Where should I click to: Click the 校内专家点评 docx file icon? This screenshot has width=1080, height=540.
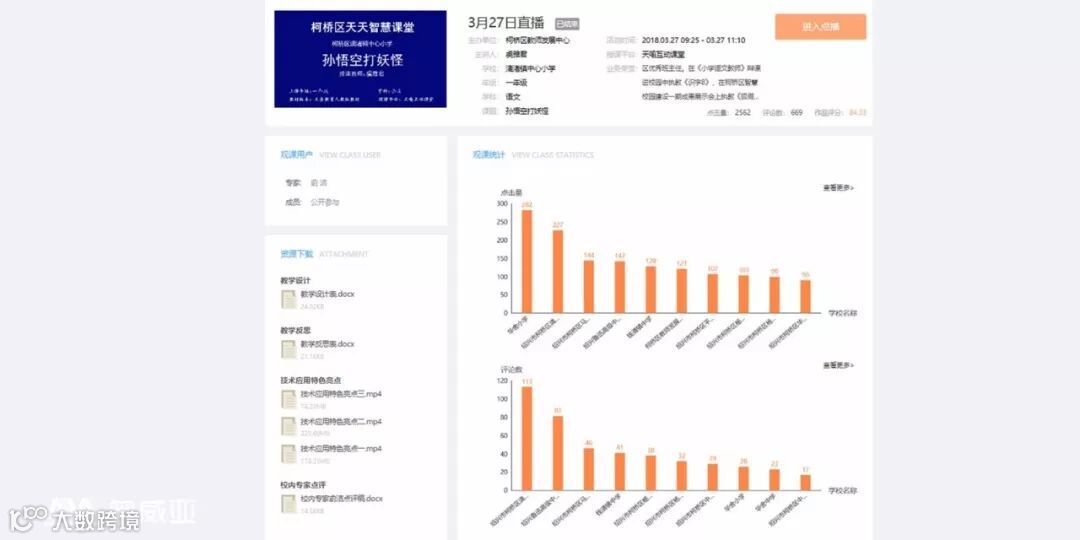[x=289, y=503]
